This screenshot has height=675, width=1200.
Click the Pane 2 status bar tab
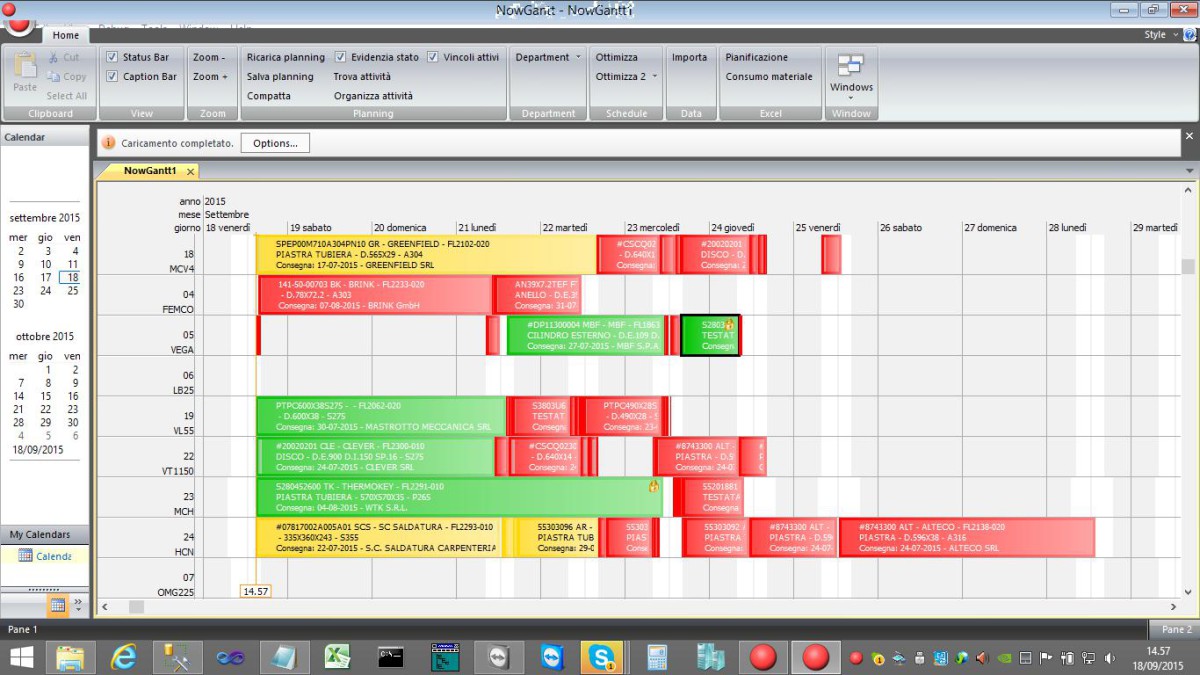pos(1176,630)
